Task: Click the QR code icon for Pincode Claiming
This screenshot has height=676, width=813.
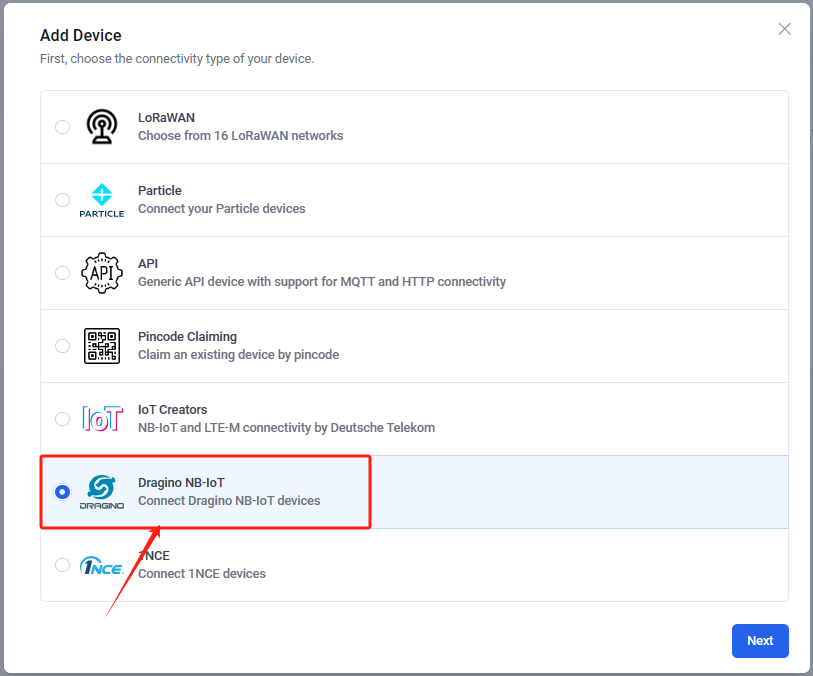Action: [x=102, y=346]
